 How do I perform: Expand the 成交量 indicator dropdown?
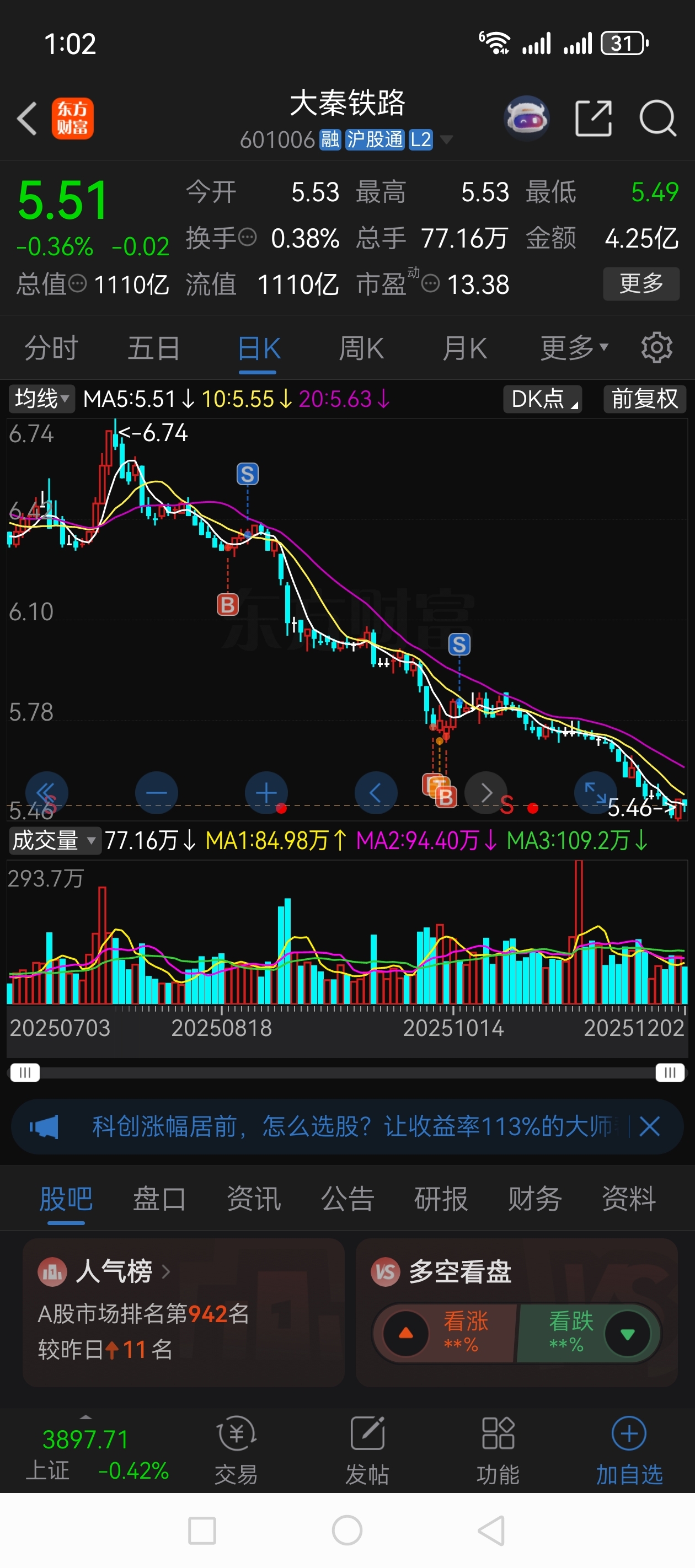[x=54, y=841]
